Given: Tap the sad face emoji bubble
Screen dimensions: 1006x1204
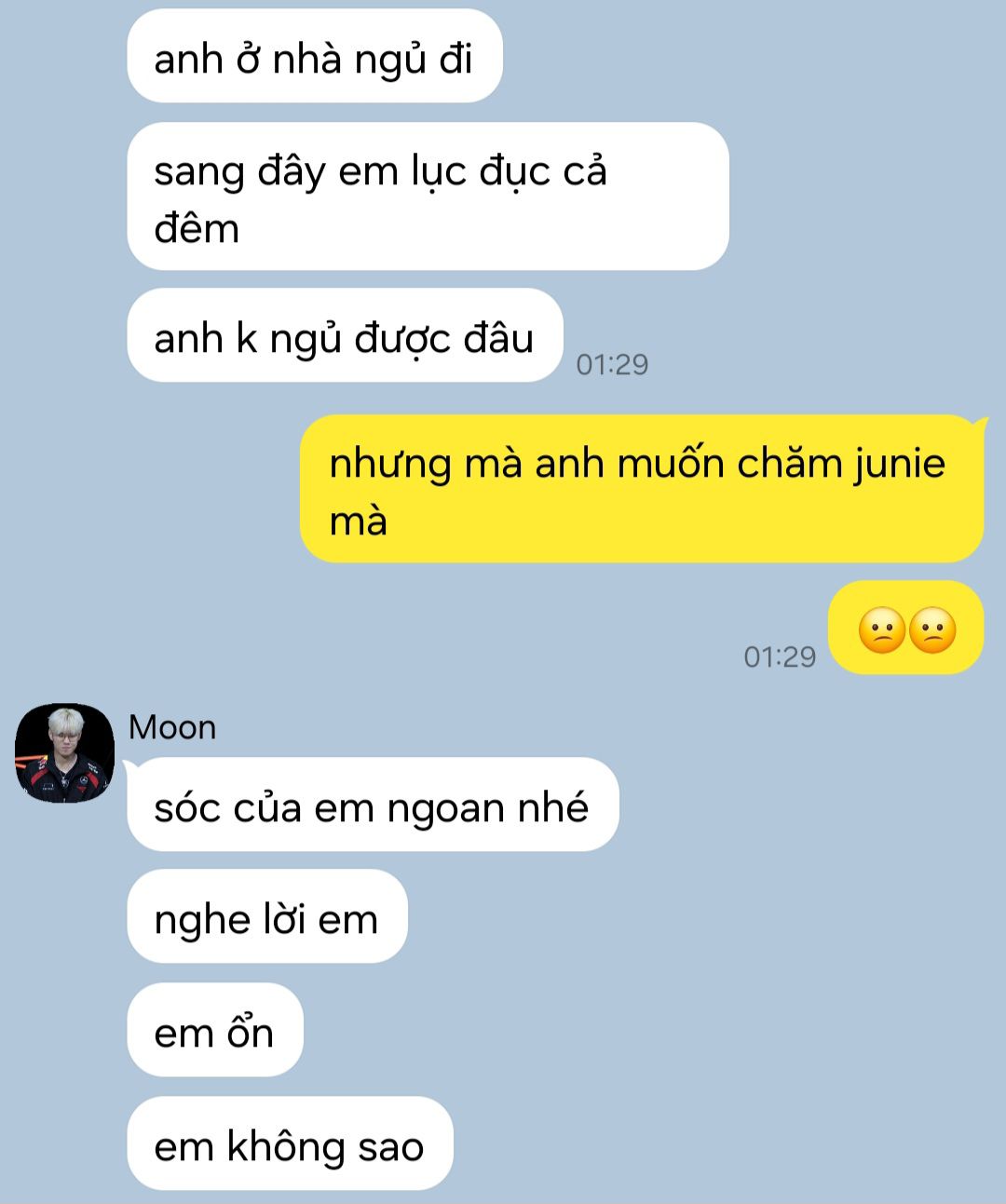Looking at the screenshot, I should [x=906, y=628].
